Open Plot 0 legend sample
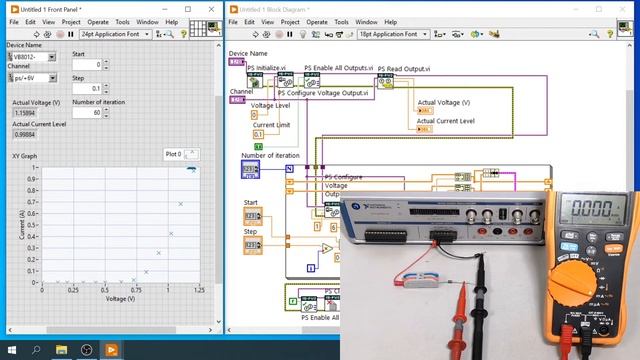The height and width of the screenshot is (360, 640). pos(192,154)
